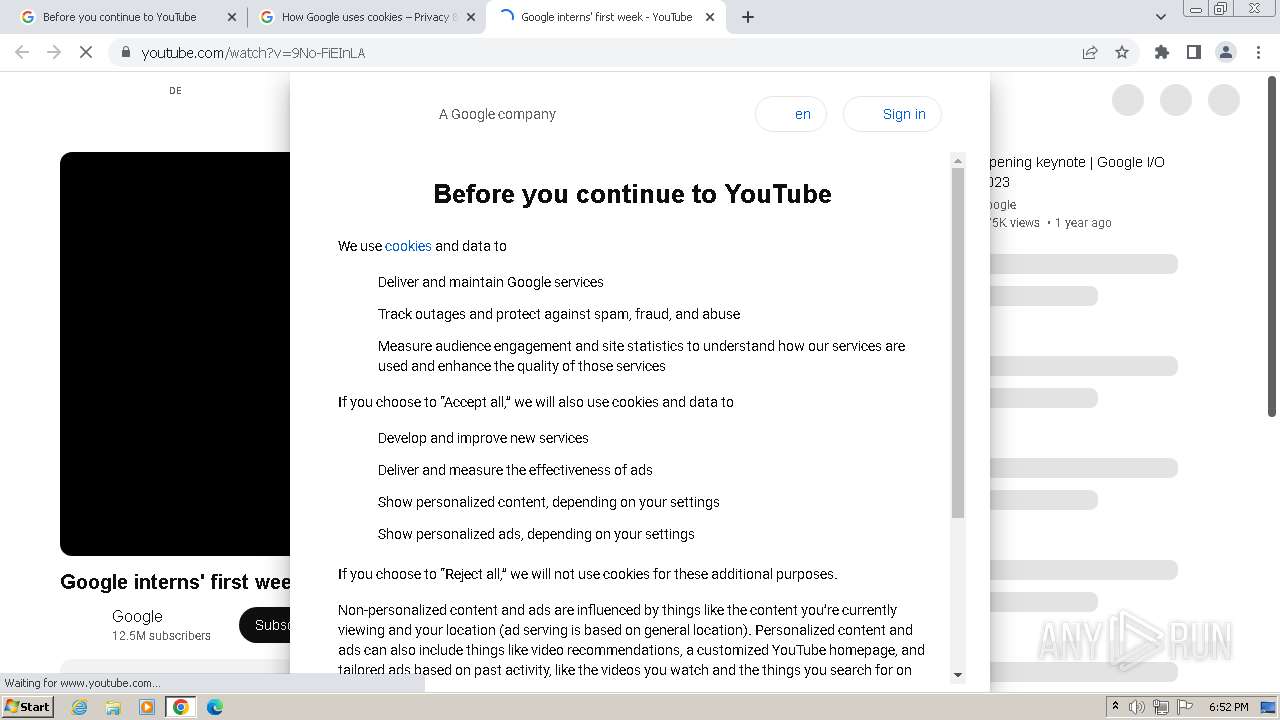The width and height of the screenshot is (1280, 720).
Task: Open a new browser tab
Action: [748, 17]
